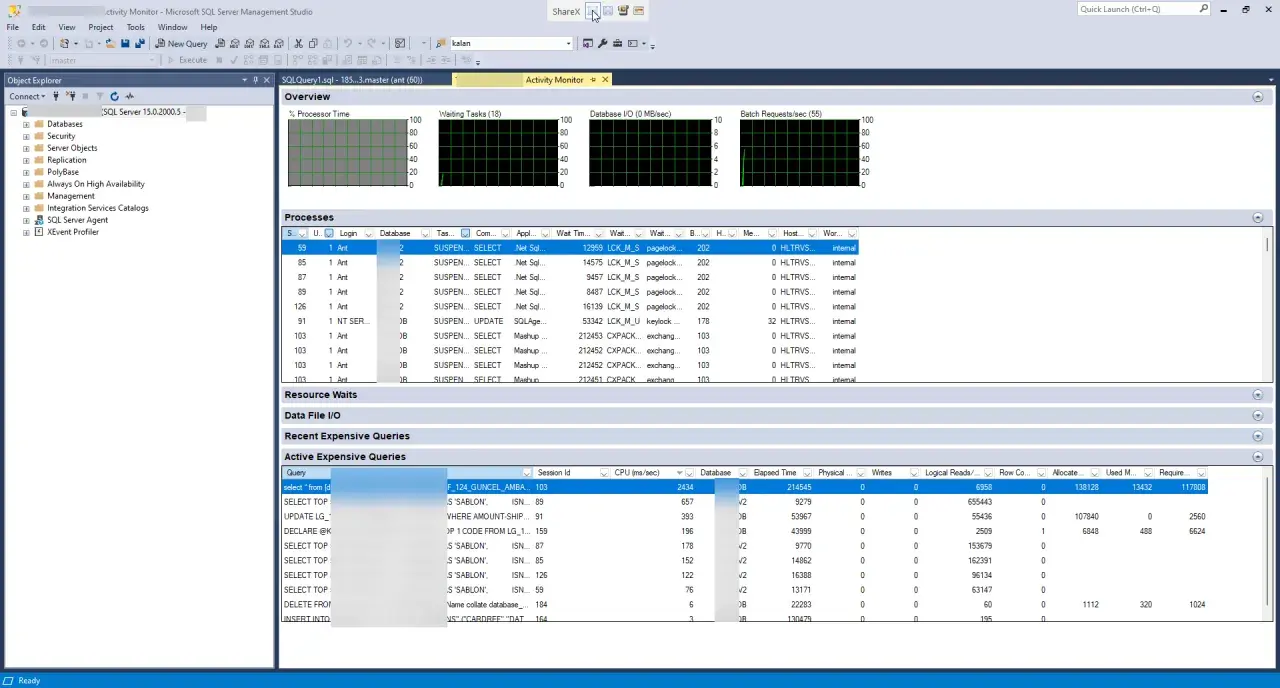Select the process row with wait time 53342
The width and height of the screenshot is (1280, 688).
click(569, 321)
